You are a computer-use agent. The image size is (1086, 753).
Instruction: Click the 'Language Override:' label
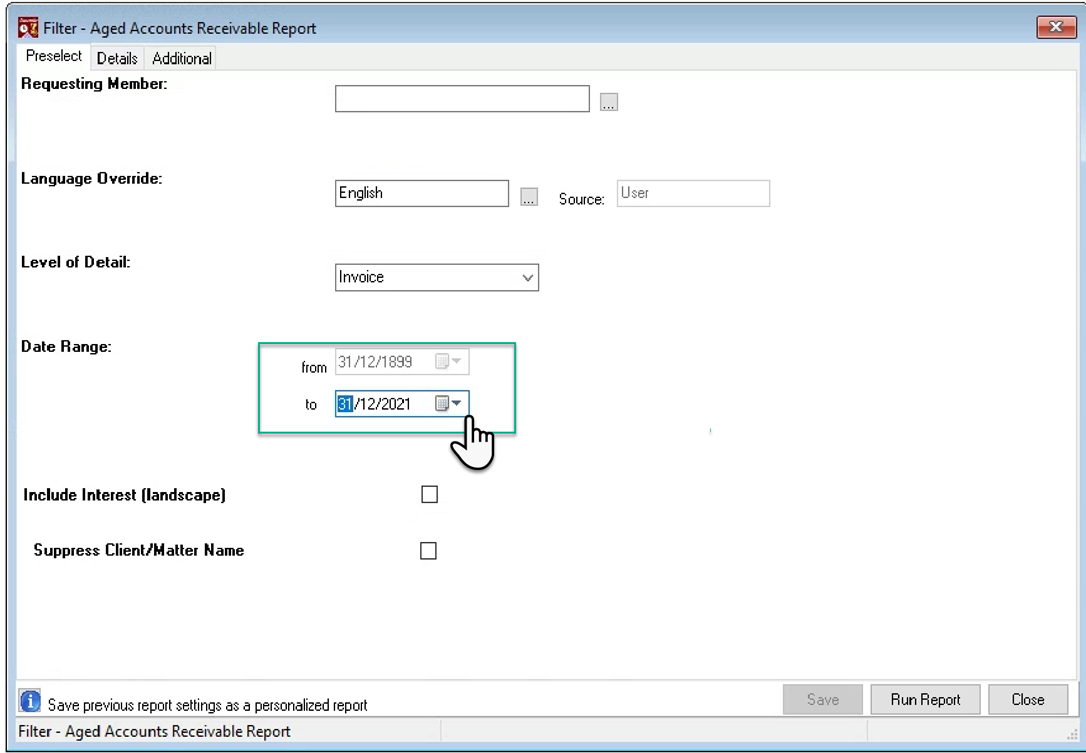click(91, 179)
